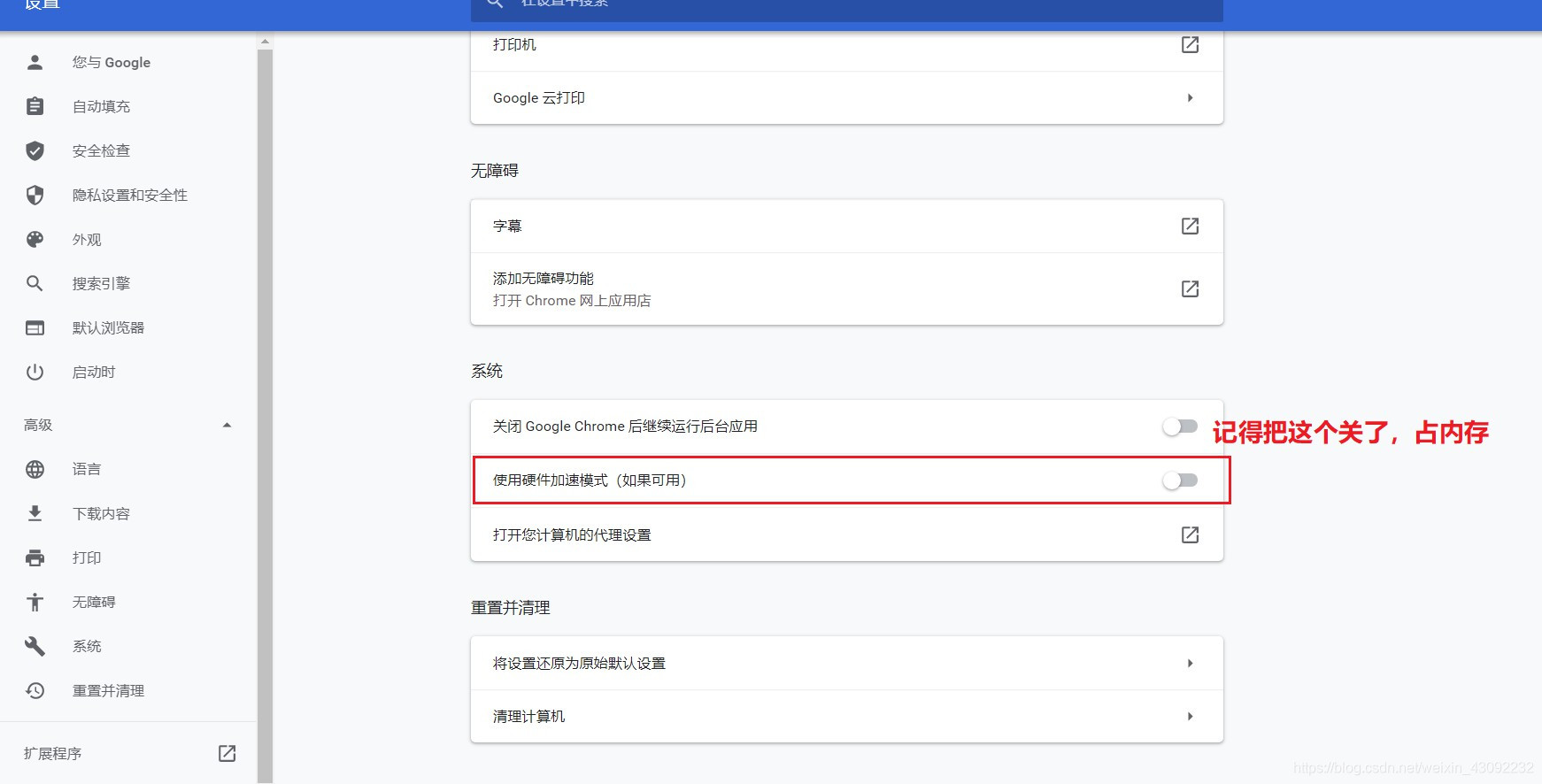Viewport: 1542px width, 784px height.
Task: Click the globe icon for 语言
Action: 35,469
